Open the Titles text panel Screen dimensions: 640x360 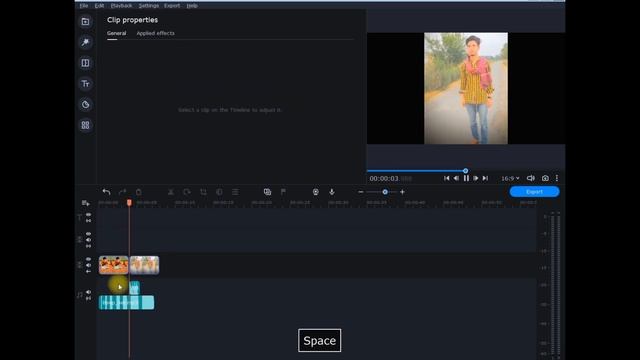point(85,84)
